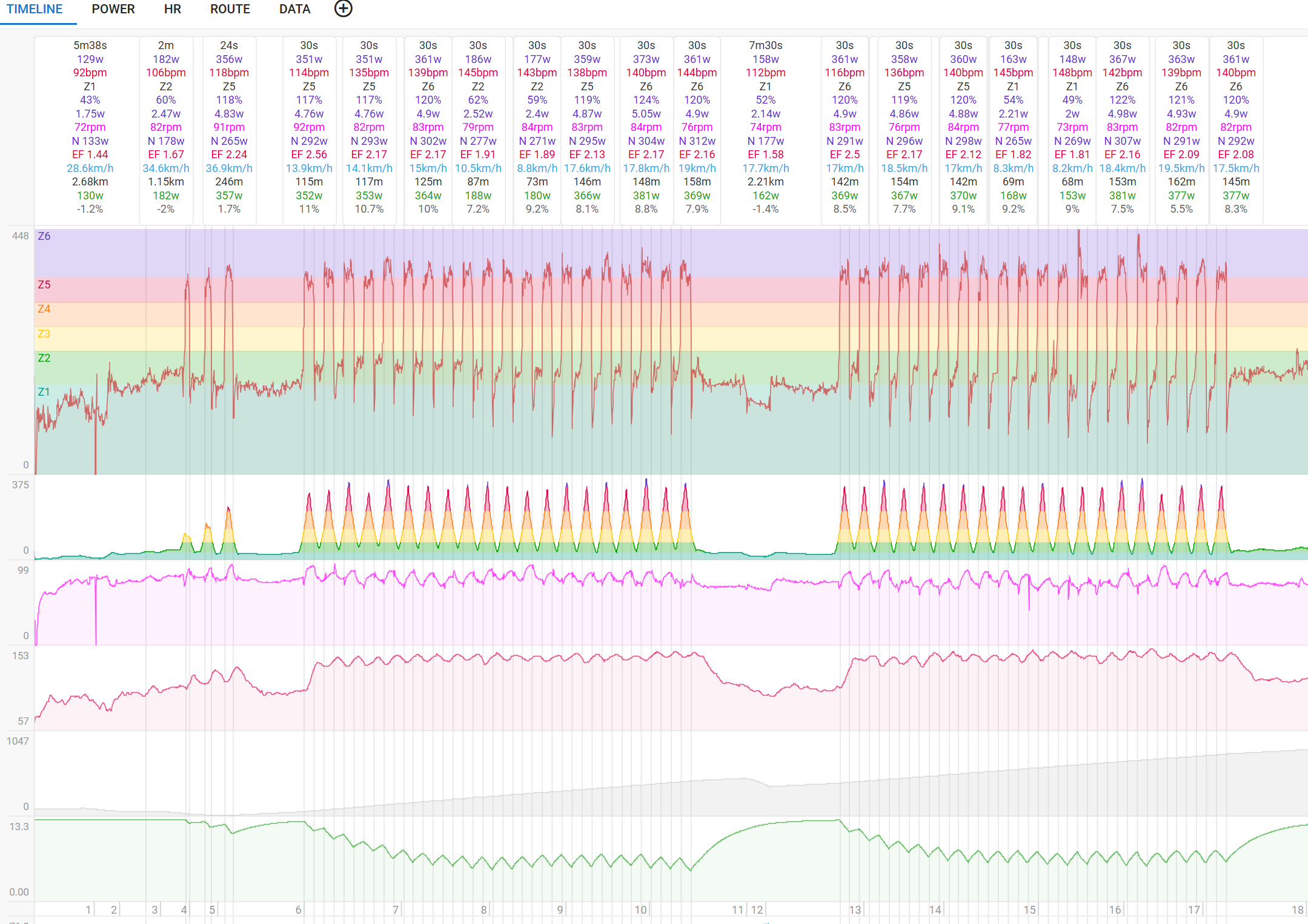Screen dimensions: 1308x924
Task: Open the HR tab
Action: click(173, 9)
